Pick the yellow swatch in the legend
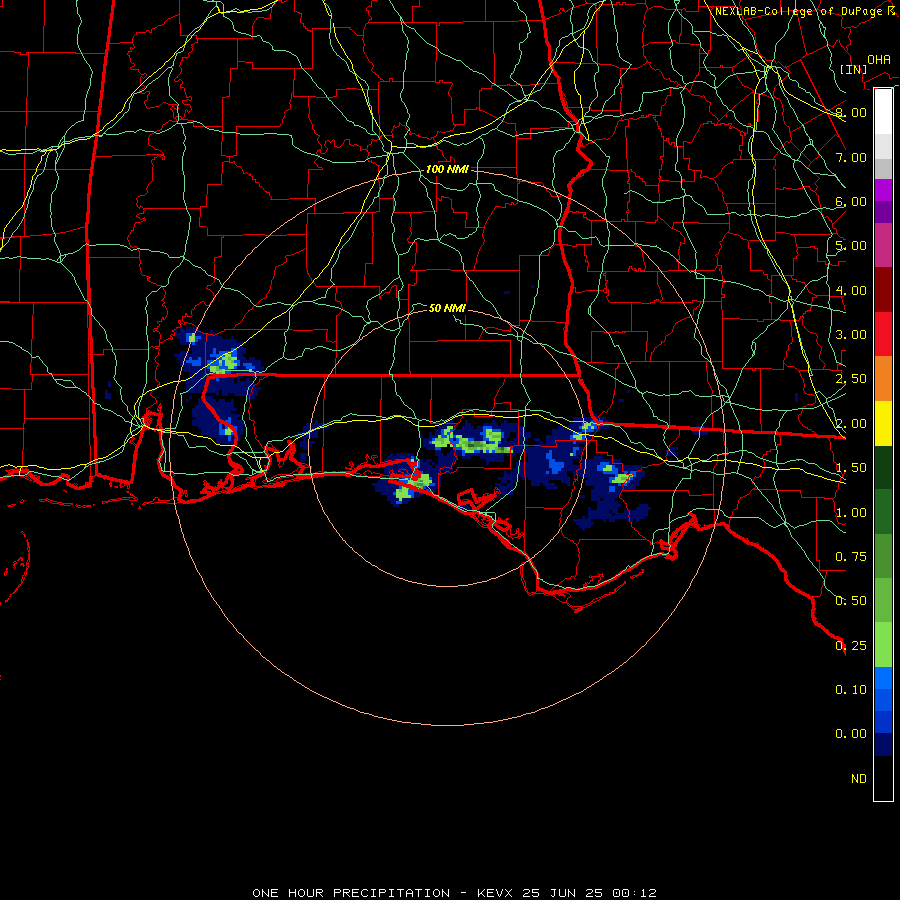The width and height of the screenshot is (900, 900). (883, 424)
